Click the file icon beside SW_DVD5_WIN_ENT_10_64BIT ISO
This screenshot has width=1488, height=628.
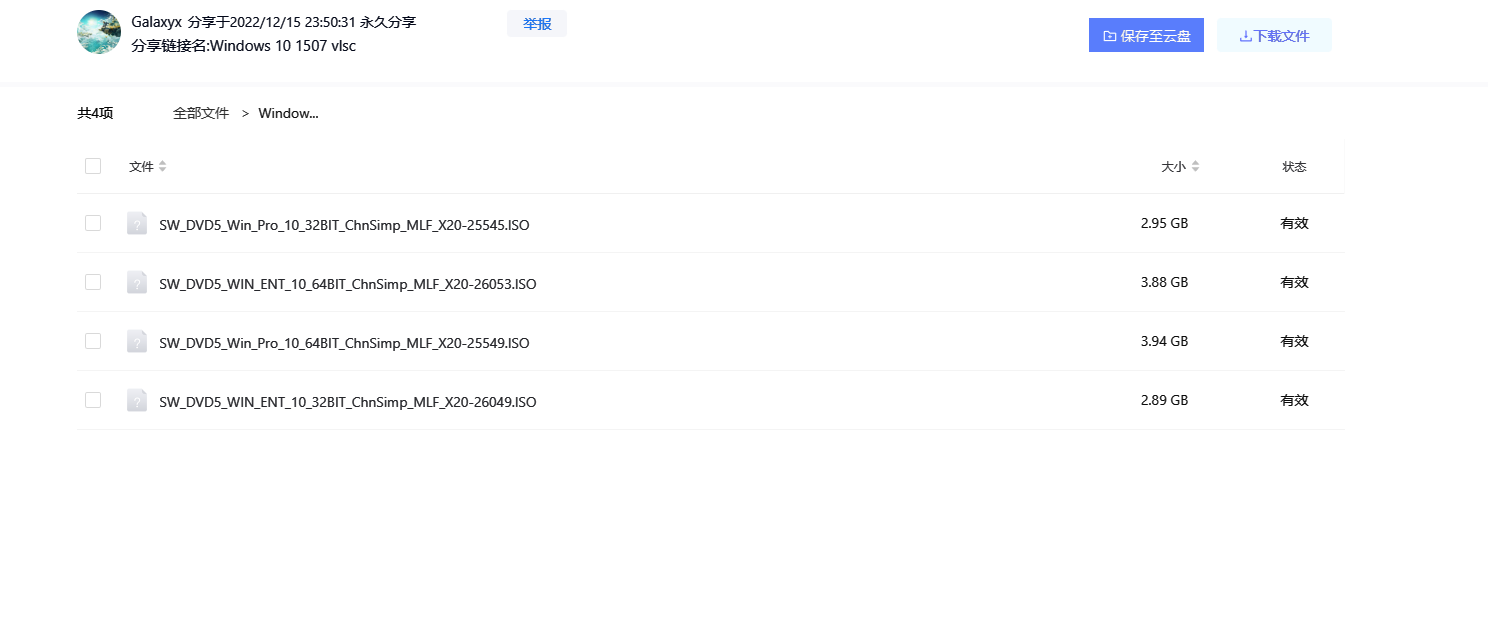[x=137, y=282]
